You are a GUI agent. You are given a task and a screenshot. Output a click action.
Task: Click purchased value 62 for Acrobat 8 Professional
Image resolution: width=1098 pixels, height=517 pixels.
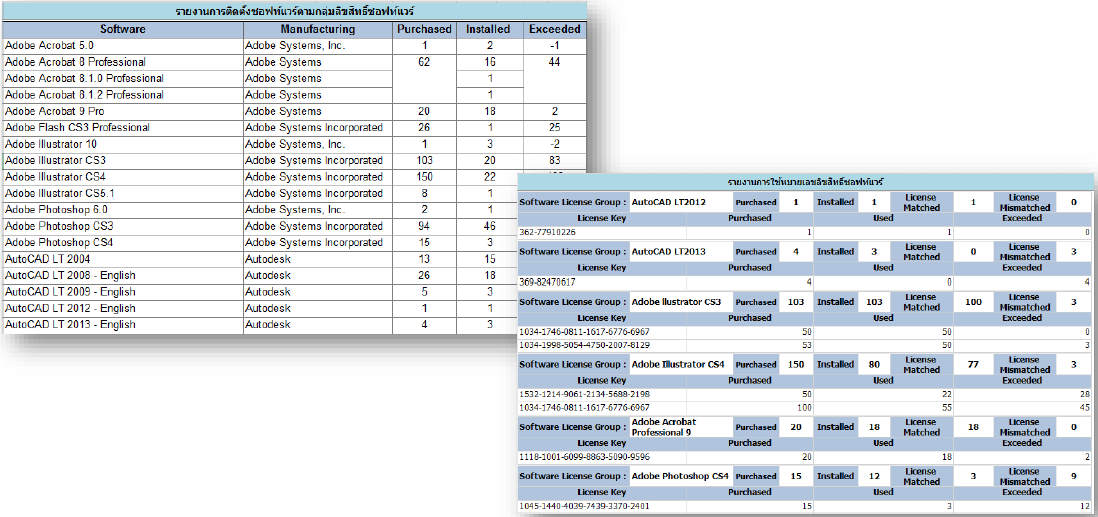point(424,62)
